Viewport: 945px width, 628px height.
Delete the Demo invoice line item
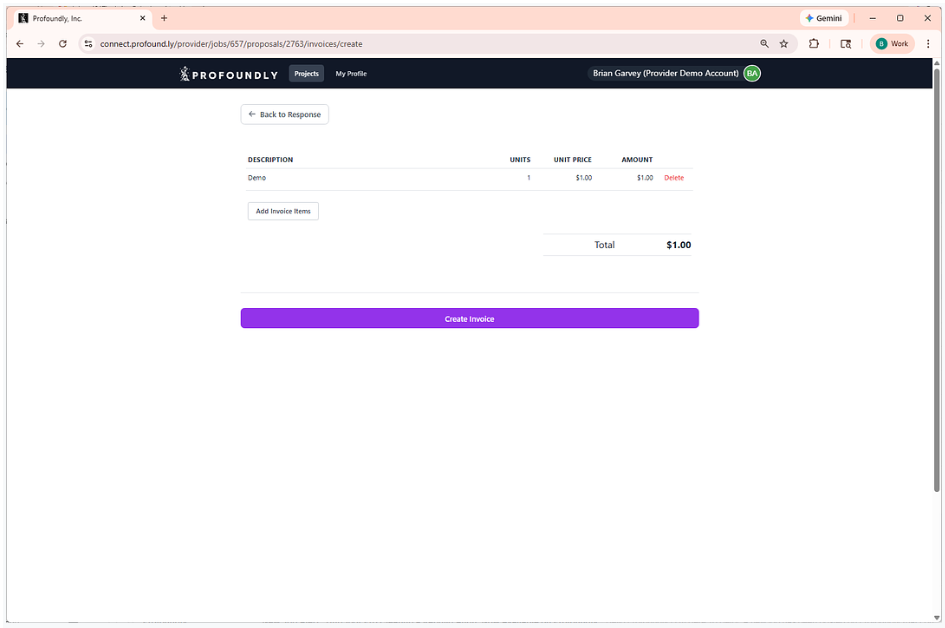coord(674,177)
